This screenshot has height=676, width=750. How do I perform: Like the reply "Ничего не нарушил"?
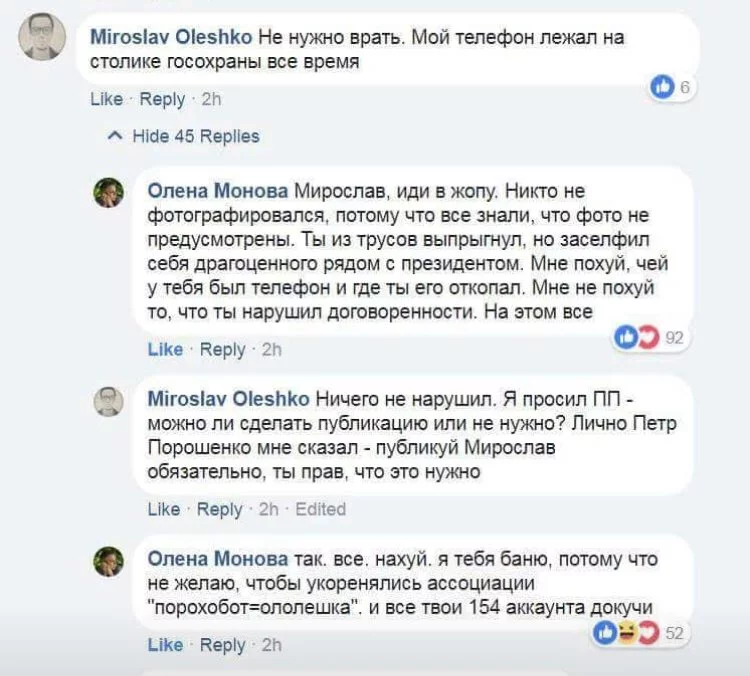(x=164, y=509)
